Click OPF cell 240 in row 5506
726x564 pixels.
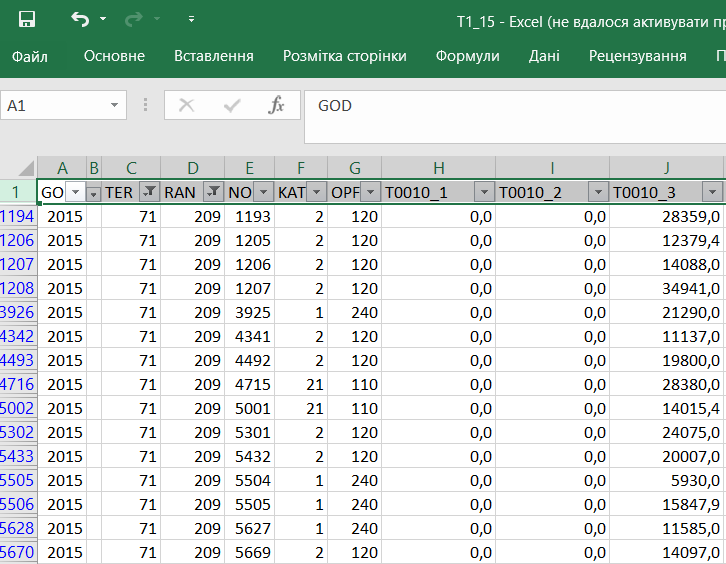pos(355,504)
